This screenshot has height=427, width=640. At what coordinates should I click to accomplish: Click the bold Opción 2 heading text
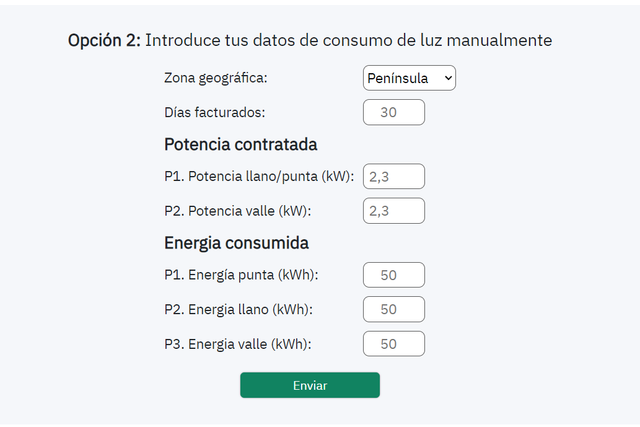[x=104, y=40]
